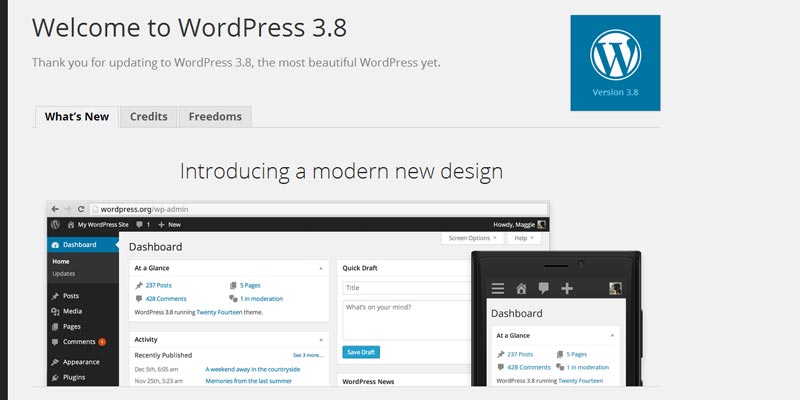Click the browser reload icon beside the address bar

80,209
